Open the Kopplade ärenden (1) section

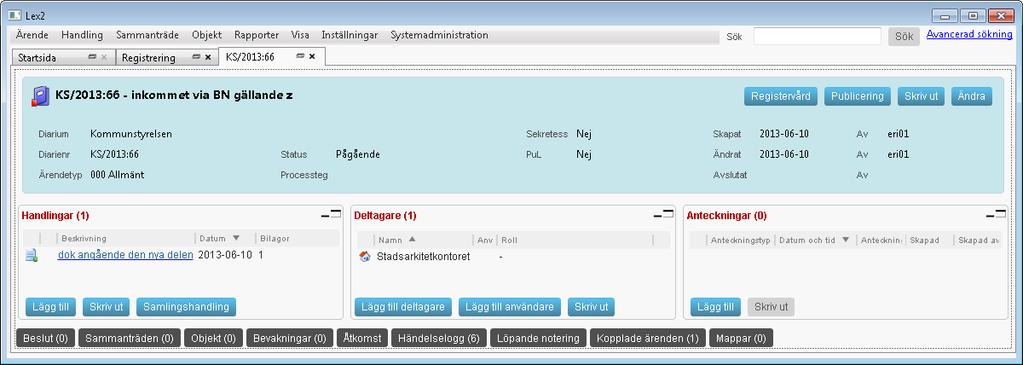(x=648, y=338)
